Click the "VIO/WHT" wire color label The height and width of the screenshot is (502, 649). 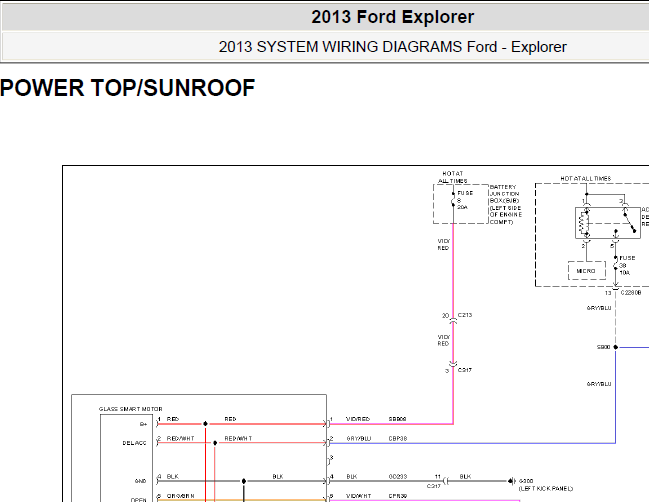coord(359,495)
